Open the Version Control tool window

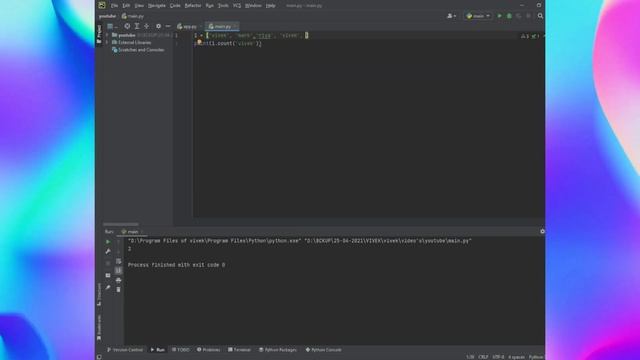[125, 350]
